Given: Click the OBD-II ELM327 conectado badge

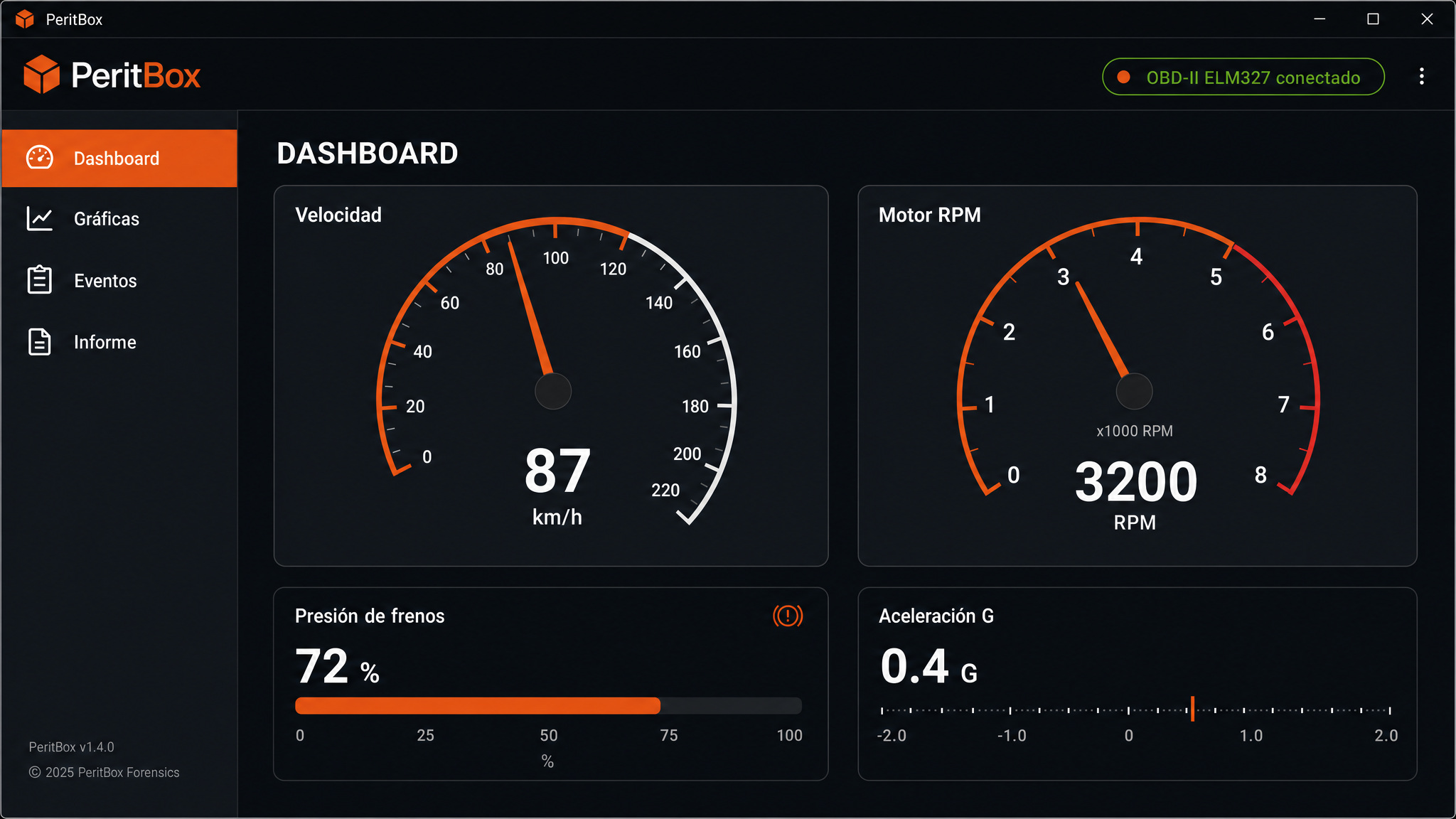Looking at the screenshot, I should [1243, 77].
